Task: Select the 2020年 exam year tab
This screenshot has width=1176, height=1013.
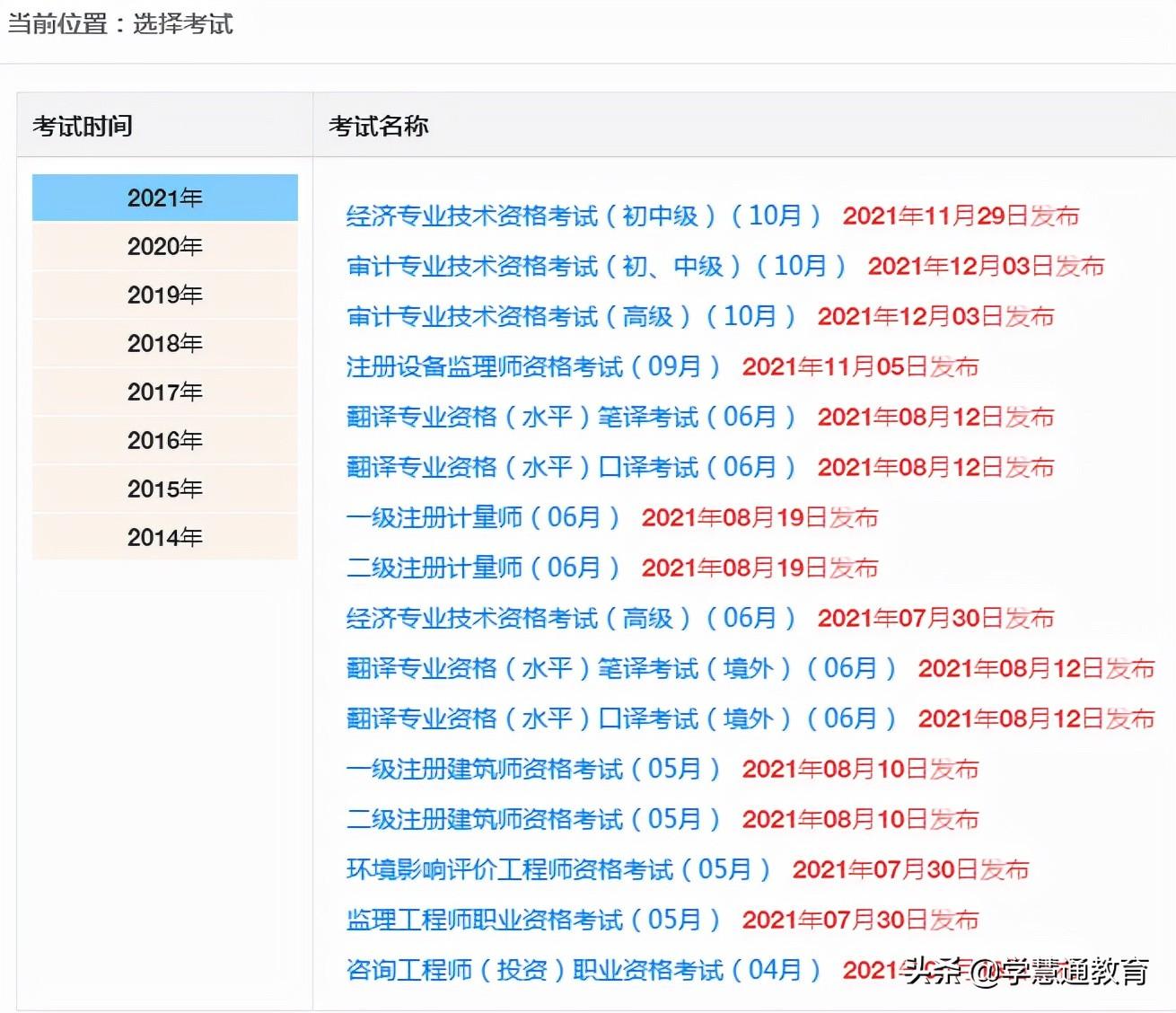Action: click(165, 246)
